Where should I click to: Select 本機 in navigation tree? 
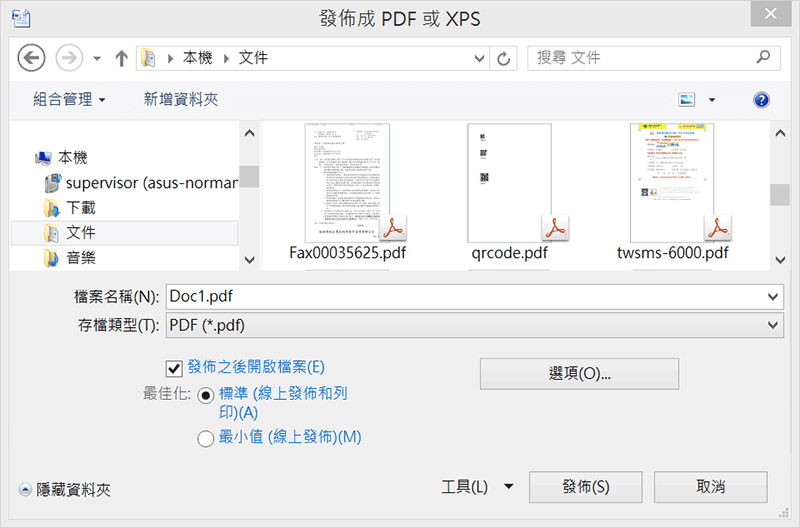[73, 158]
